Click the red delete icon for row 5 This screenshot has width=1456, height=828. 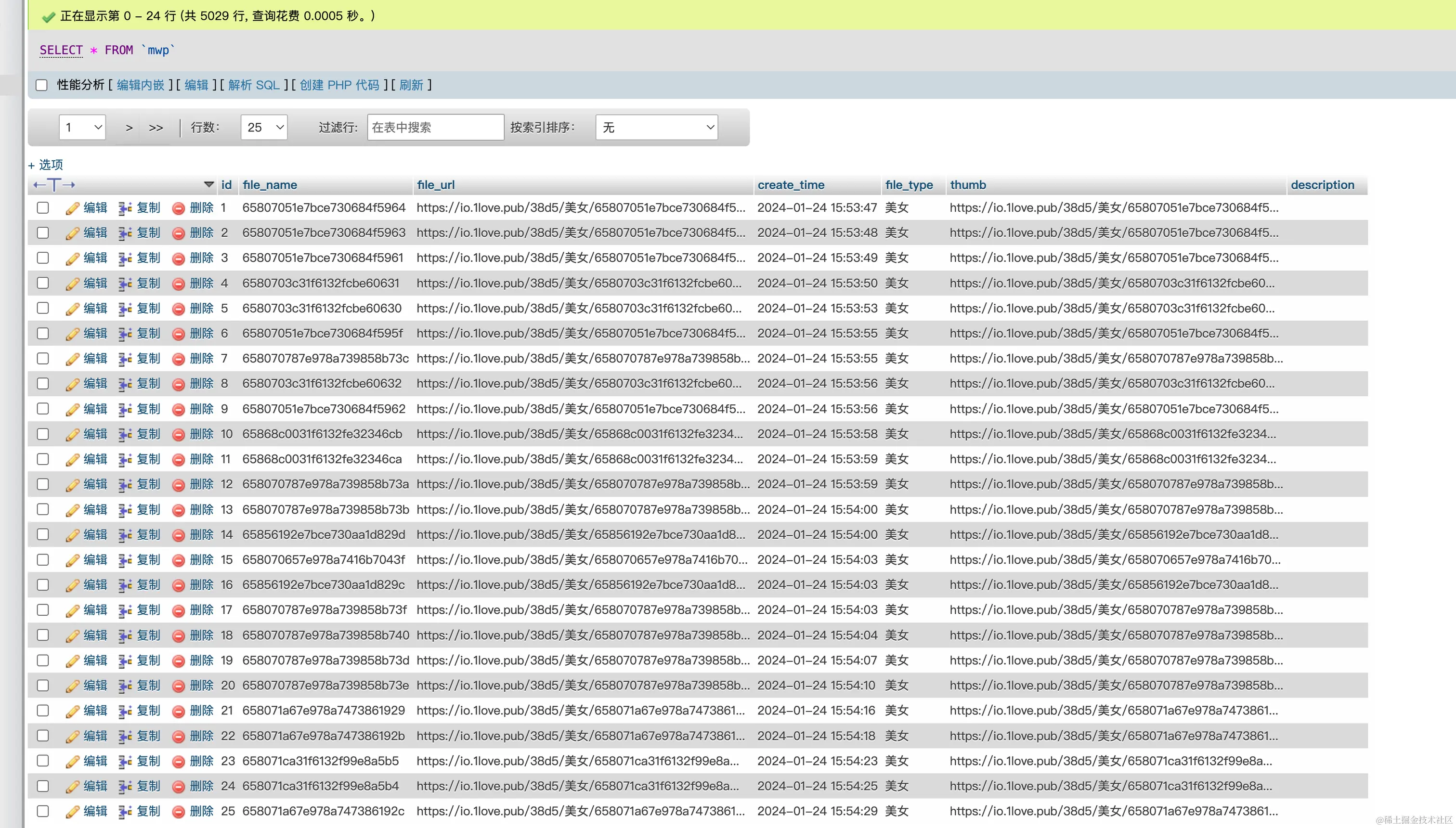[x=179, y=309]
